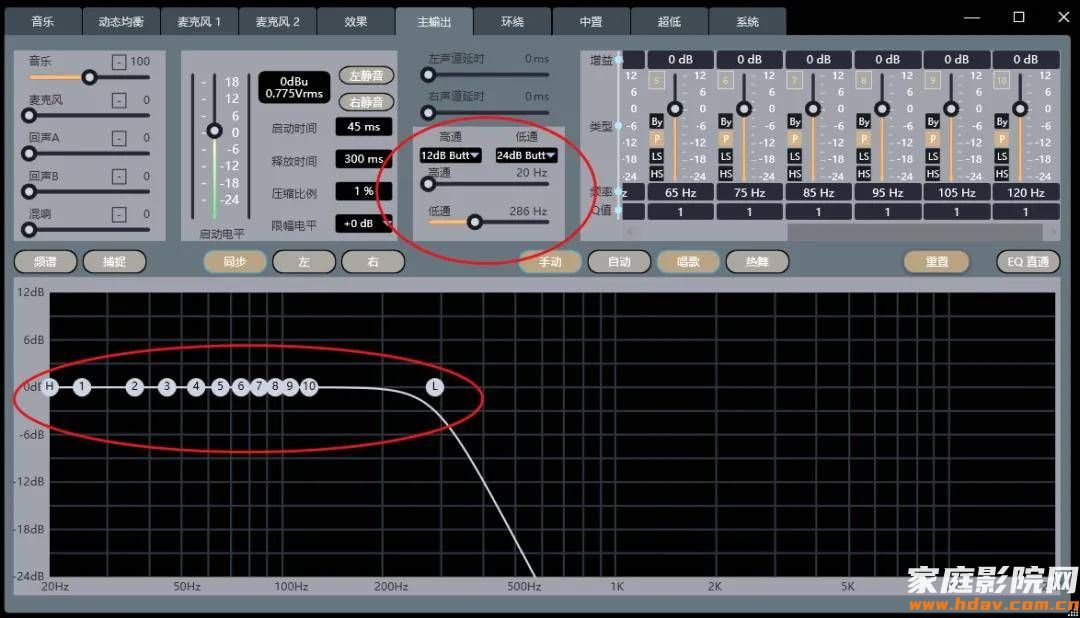The height and width of the screenshot is (618, 1080).
Task: Switch to the 音乐 tab
Action: pyautogui.click(x=43, y=21)
